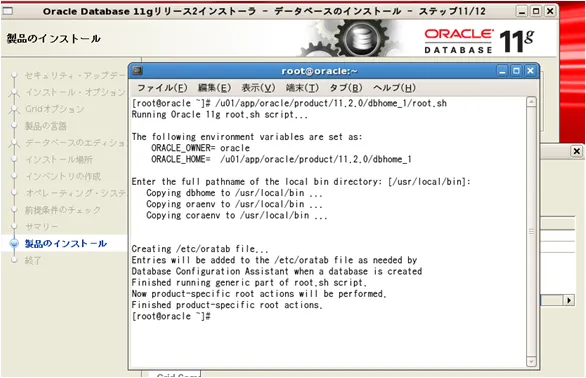Click terminal scrollbar up arrow
Viewport: 586px width, 378px height.
coord(531,102)
